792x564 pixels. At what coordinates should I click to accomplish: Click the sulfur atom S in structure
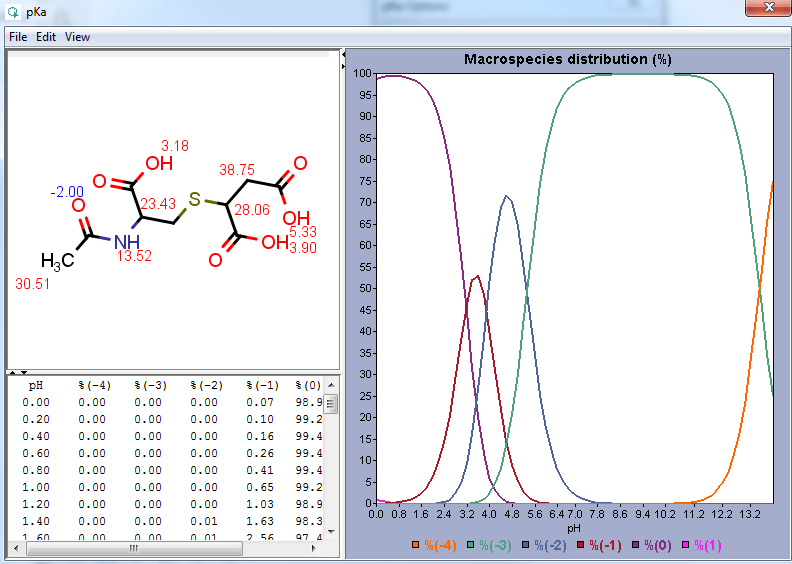pyautogui.click(x=194, y=200)
